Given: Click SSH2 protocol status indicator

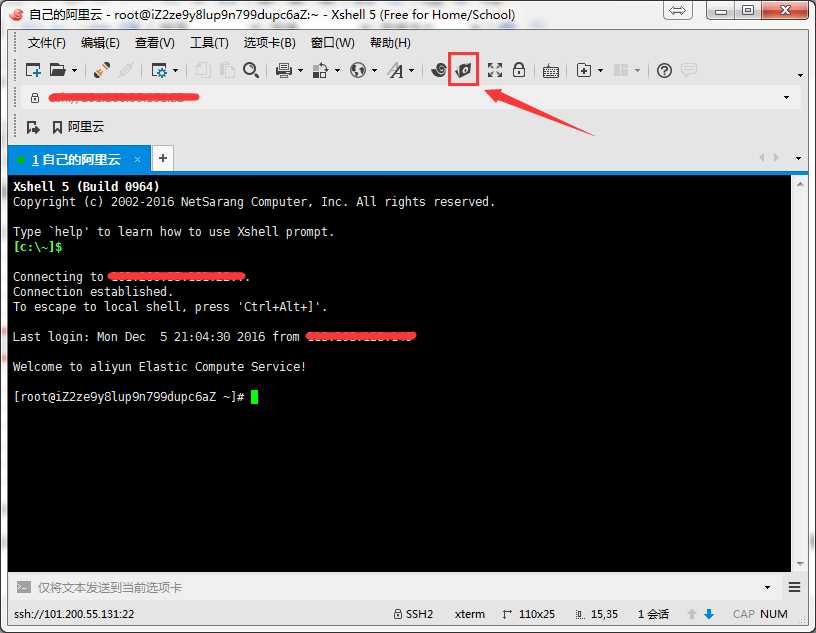Looking at the screenshot, I should pyautogui.click(x=414, y=614).
